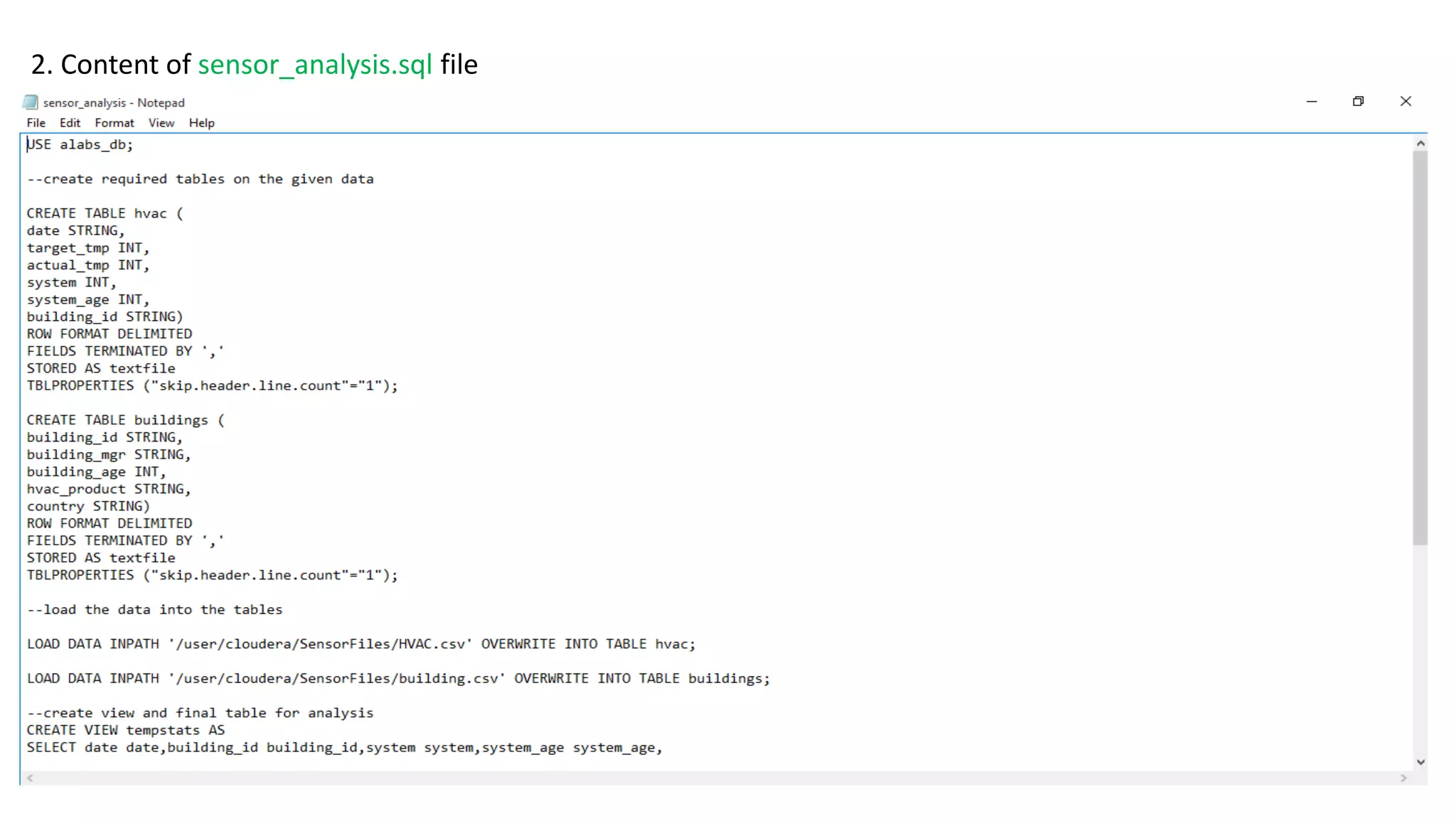The height and width of the screenshot is (819, 1456).
Task: Click the 'country STRING)' line
Action: [88, 506]
